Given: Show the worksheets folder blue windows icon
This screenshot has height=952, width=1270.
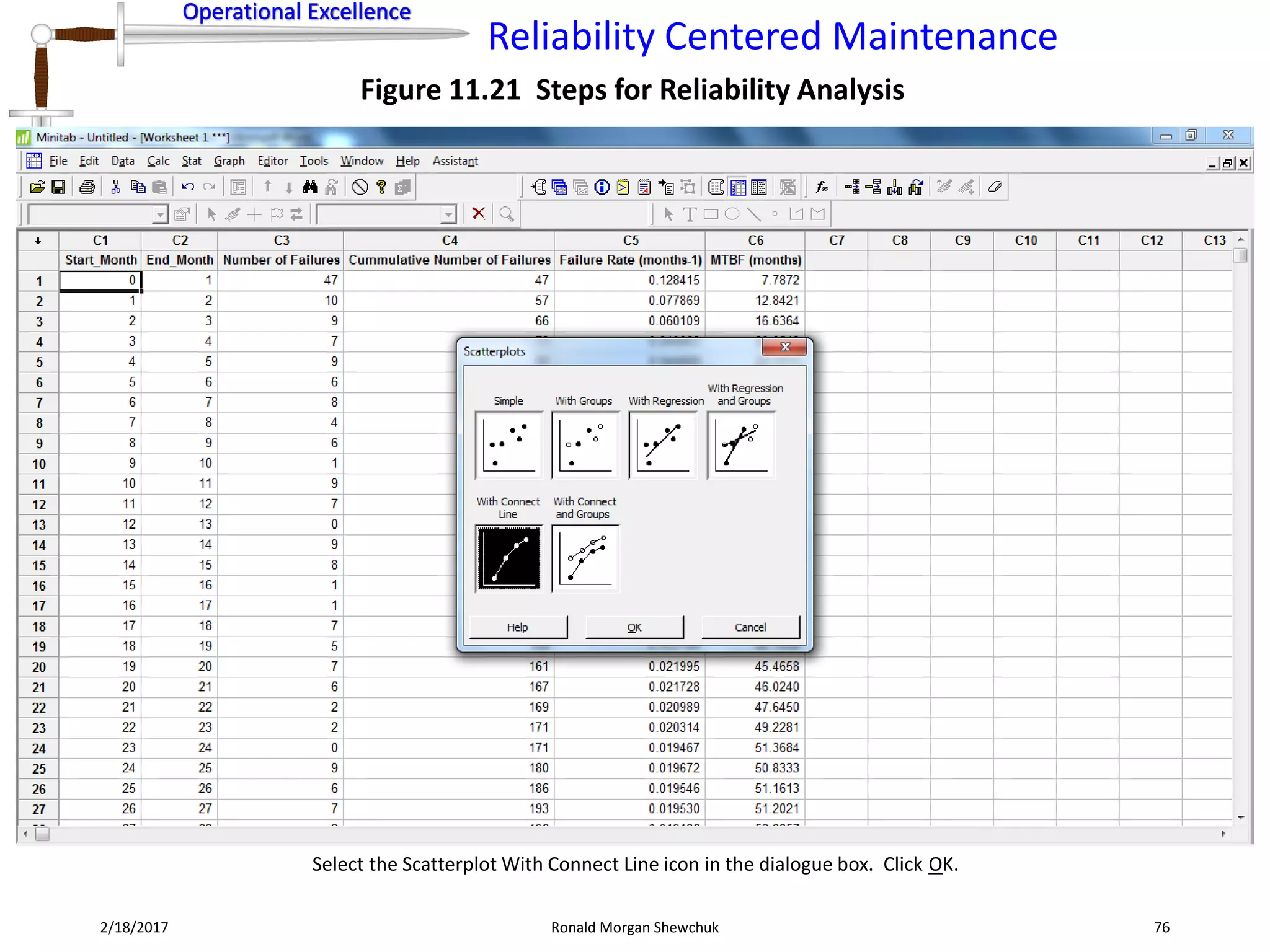Looking at the screenshot, I should tap(559, 187).
